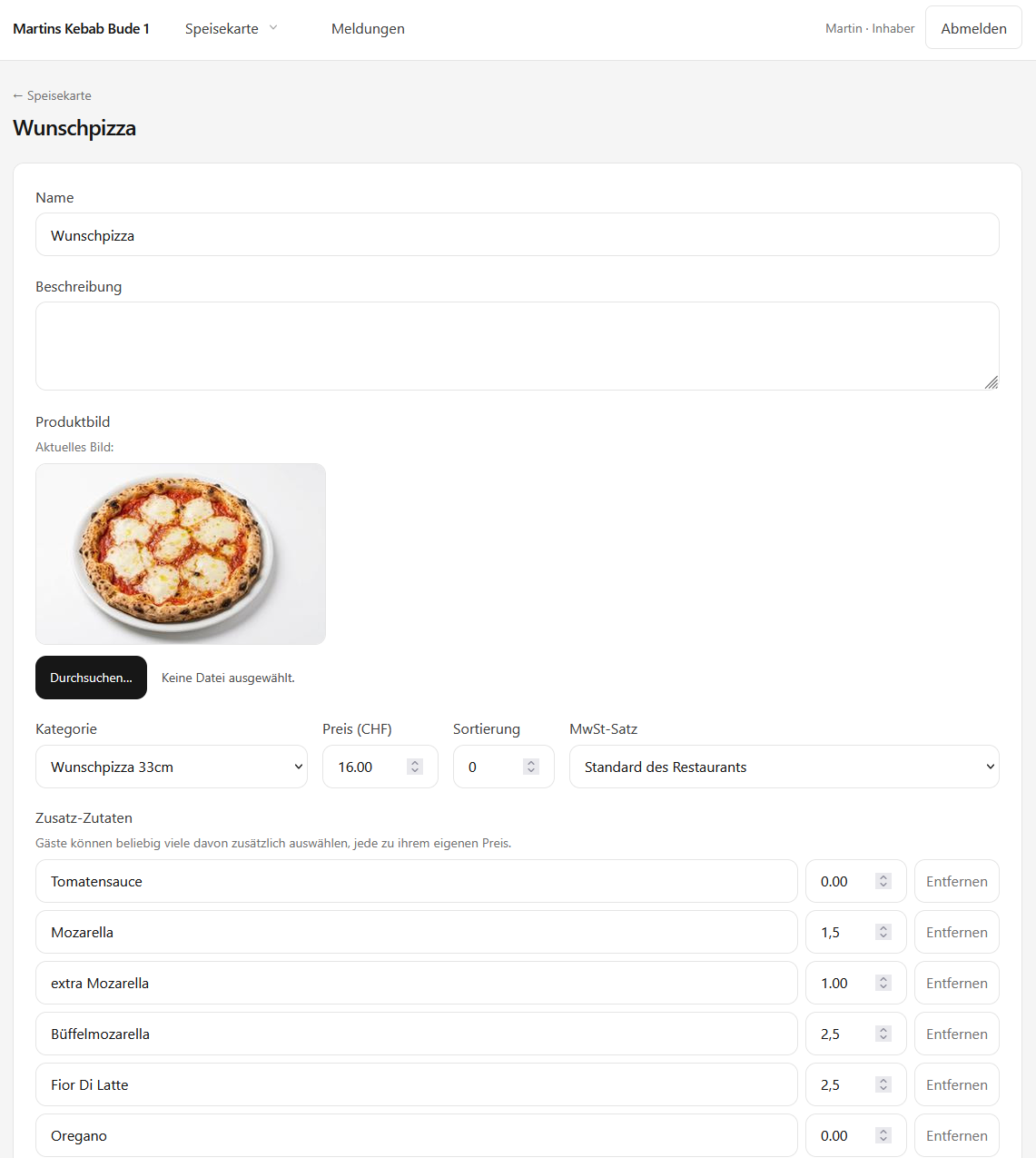Click the Durchsuchen... file upload button
The width and height of the screenshot is (1036, 1158).
(x=91, y=678)
